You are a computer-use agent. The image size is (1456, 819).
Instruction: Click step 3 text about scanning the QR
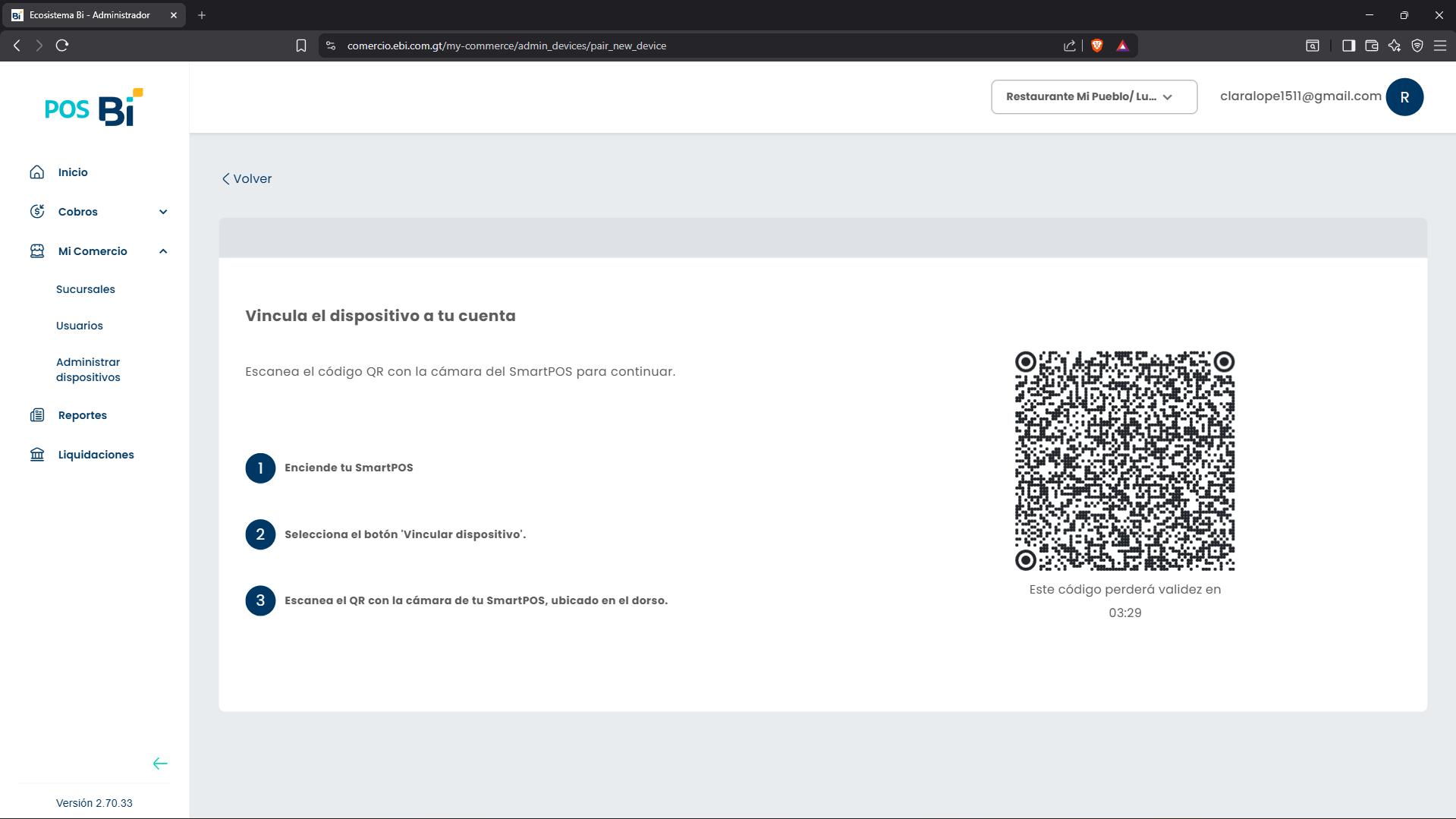click(476, 600)
